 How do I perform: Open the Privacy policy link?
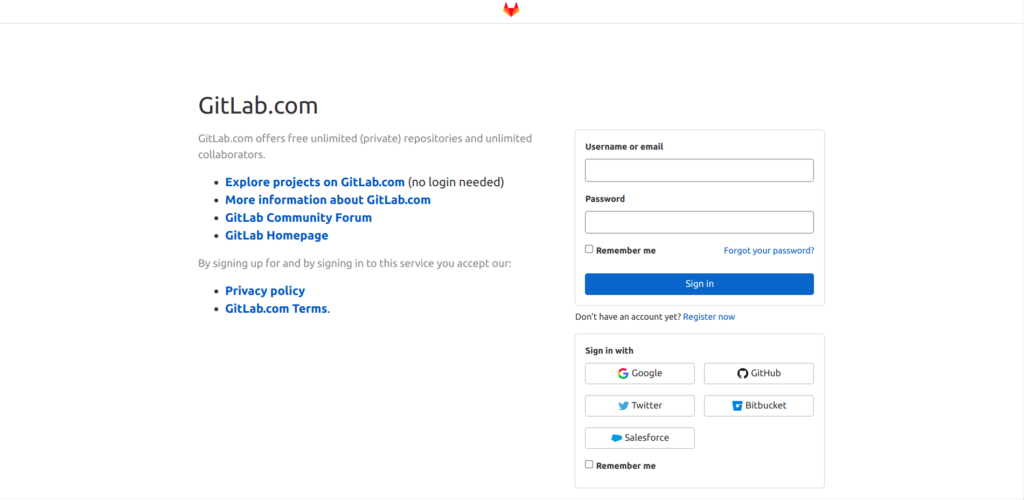pos(265,290)
